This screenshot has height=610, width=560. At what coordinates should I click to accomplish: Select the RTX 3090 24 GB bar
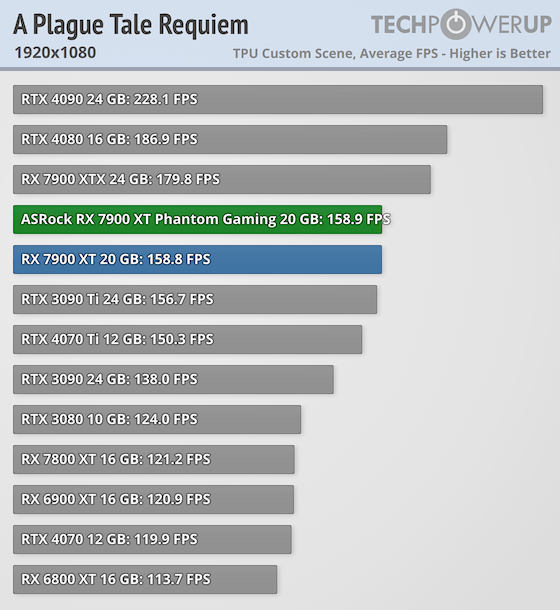173,379
